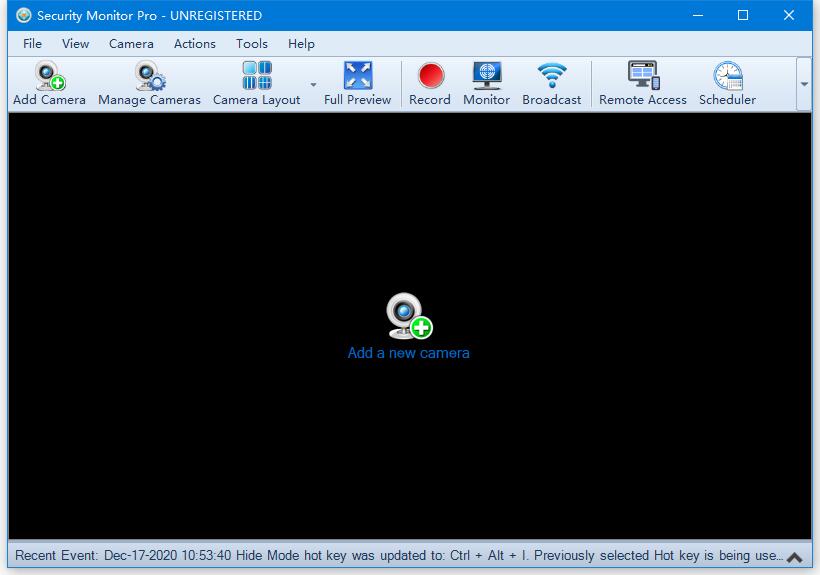Open the Scheduler tool

[x=727, y=84]
